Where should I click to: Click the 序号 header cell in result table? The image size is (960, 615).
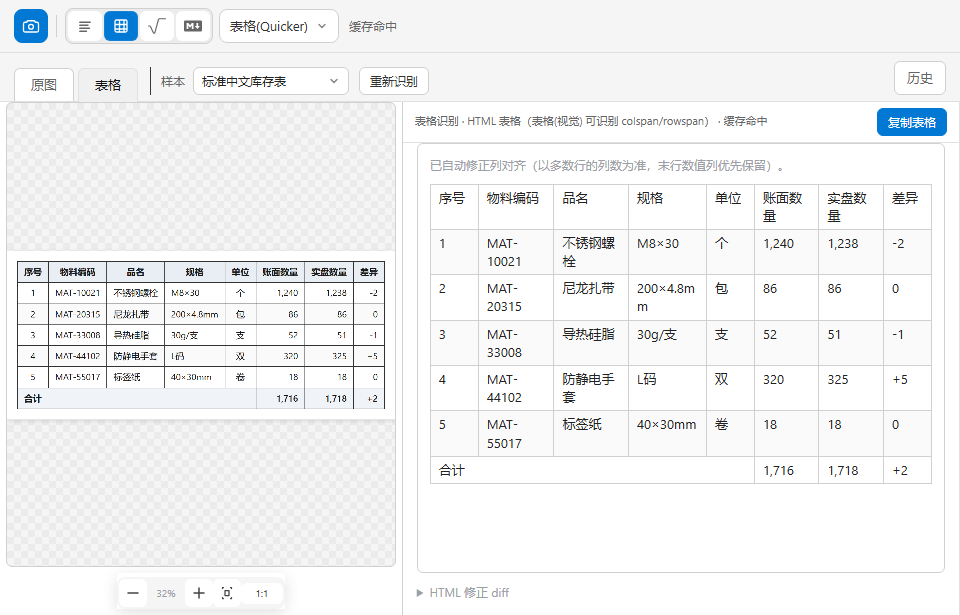coord(454,207)
